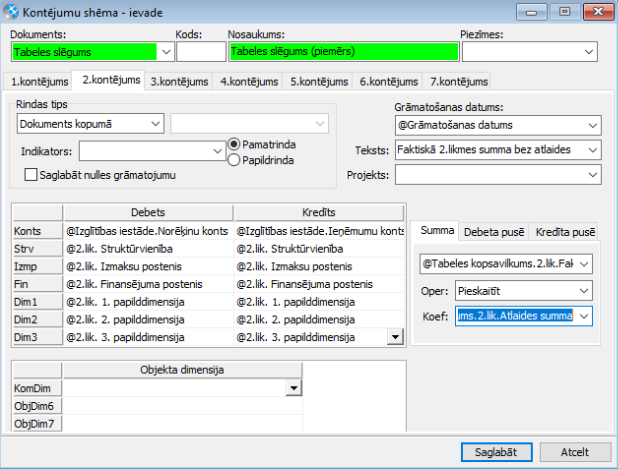The image size is (618, 469).
Task: Click Fin credit cell Finansējuma postenis
Action: (319, 284)
